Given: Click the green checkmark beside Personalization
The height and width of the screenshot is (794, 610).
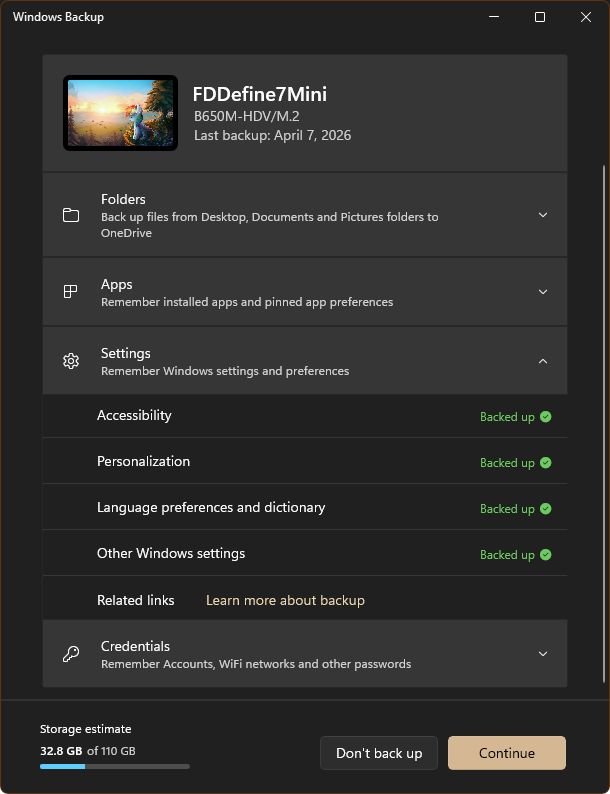Looking at the screenshot, I should click(x=546, y=463).
